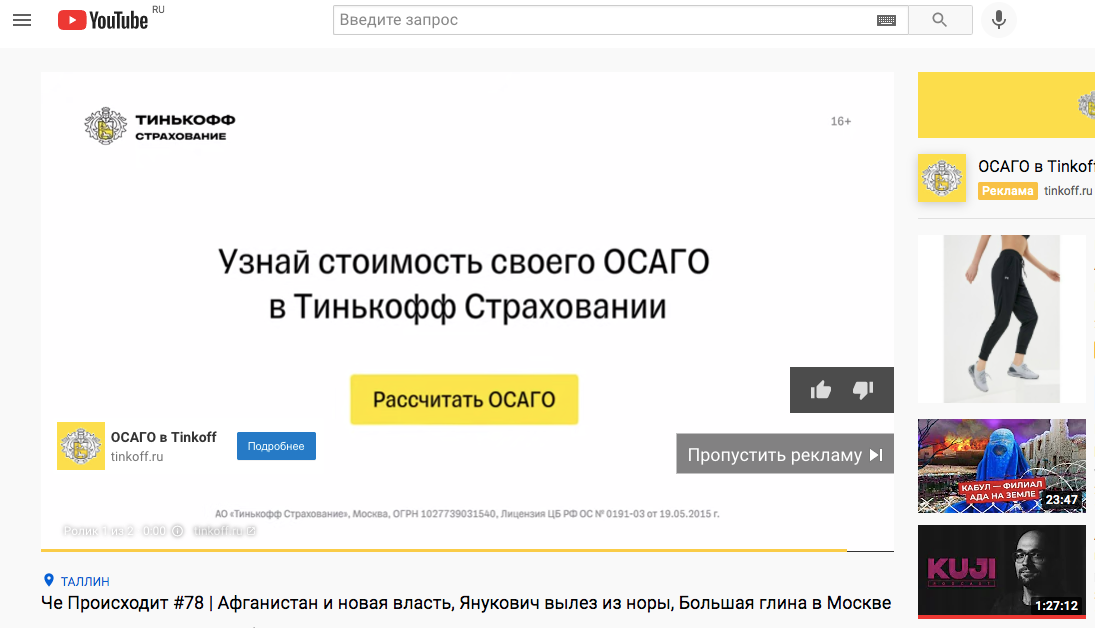Click the Тинькофф Страхование logo in the ad
1095x628 pixels.
(x=160, y=126)
